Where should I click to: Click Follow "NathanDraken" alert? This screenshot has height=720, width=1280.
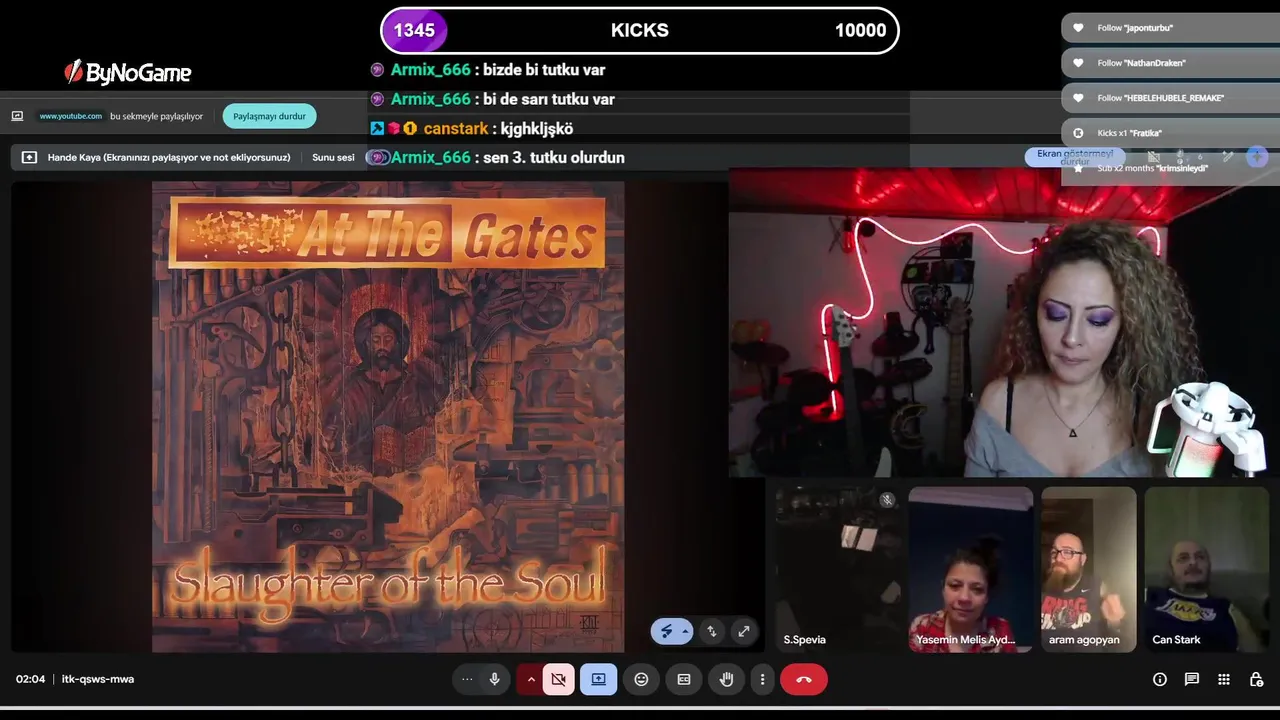1170,63
